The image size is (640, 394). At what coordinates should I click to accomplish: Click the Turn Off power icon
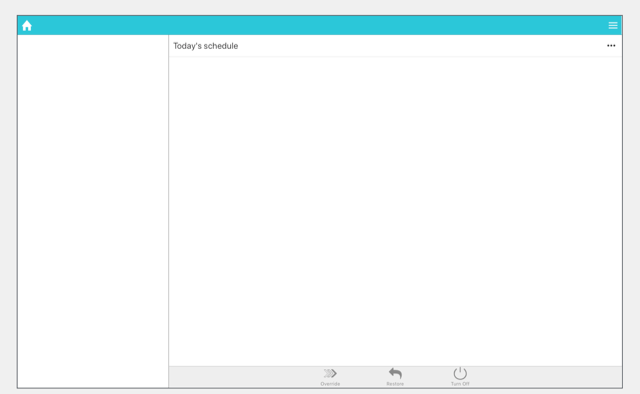(x=460, y=373)
